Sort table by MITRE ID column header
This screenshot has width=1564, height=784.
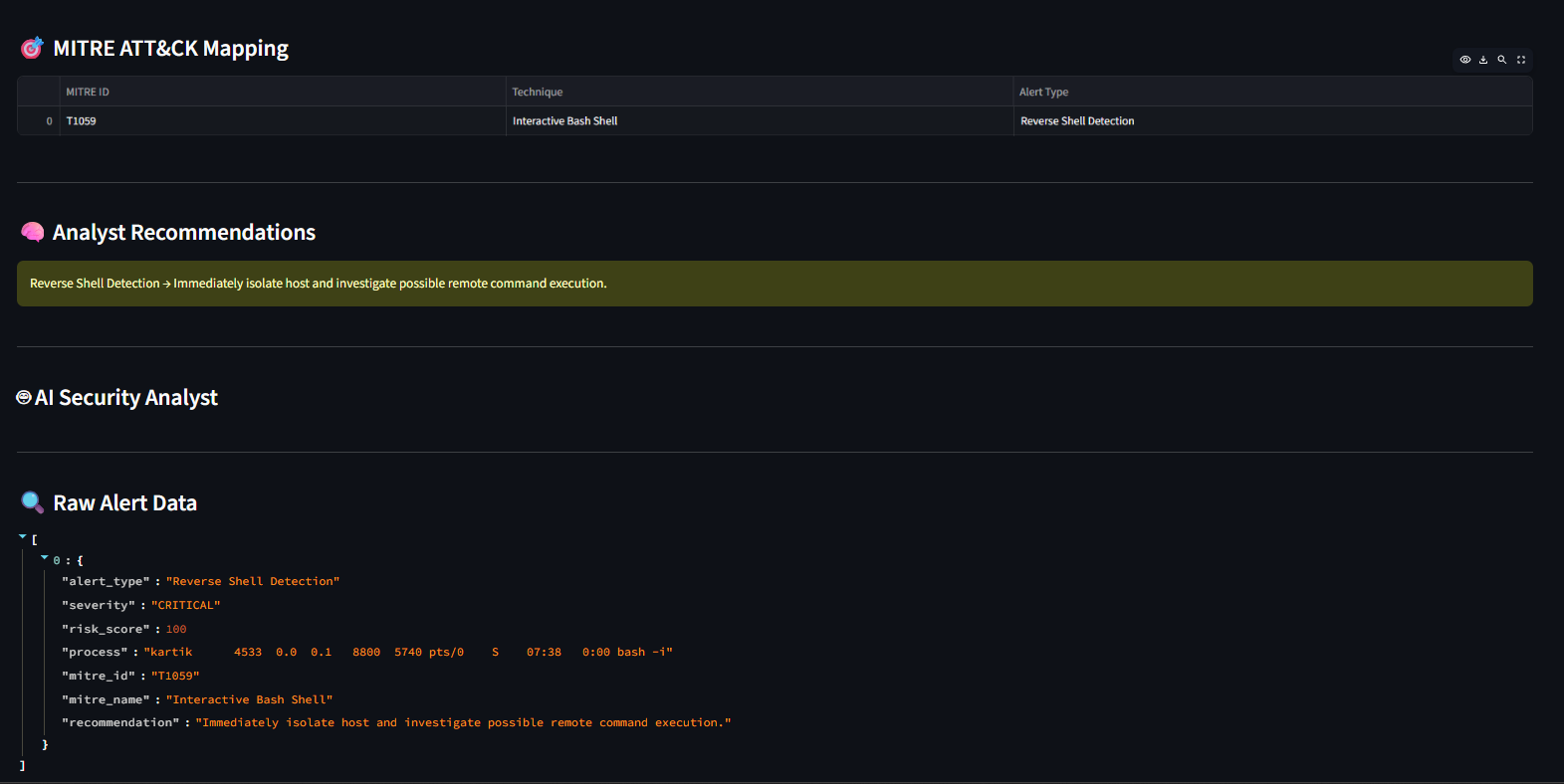(x=283, y=92)
